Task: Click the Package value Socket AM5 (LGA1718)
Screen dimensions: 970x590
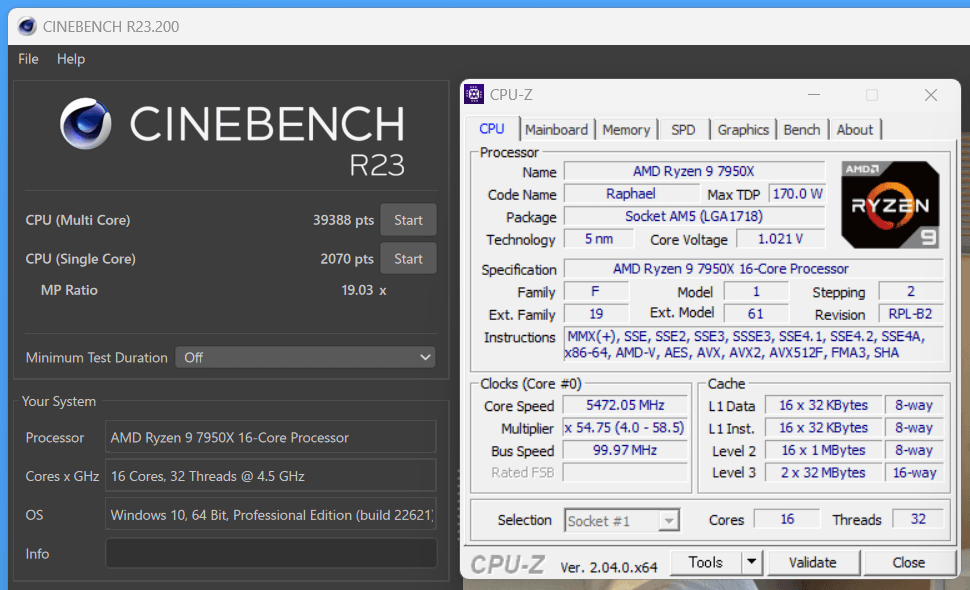Action: pos(694,216)
